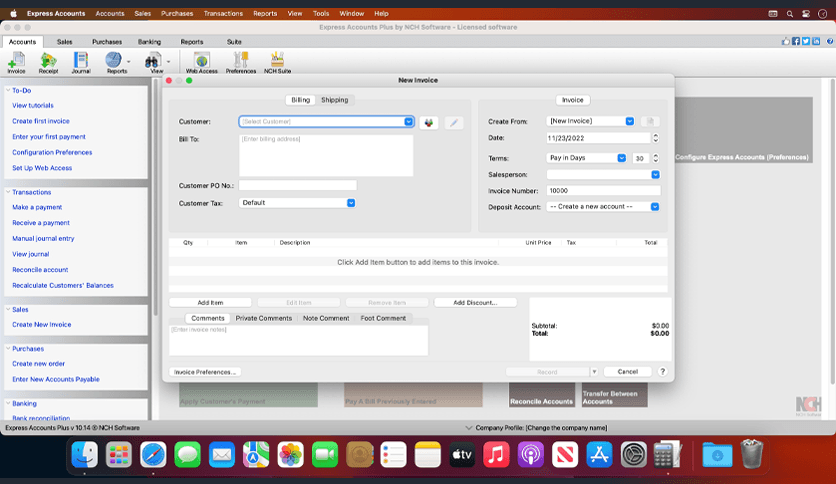Viewport: 836px width, 484px height.
Task: Click the Twitter share icon
Action: click(x=806, y=41)
